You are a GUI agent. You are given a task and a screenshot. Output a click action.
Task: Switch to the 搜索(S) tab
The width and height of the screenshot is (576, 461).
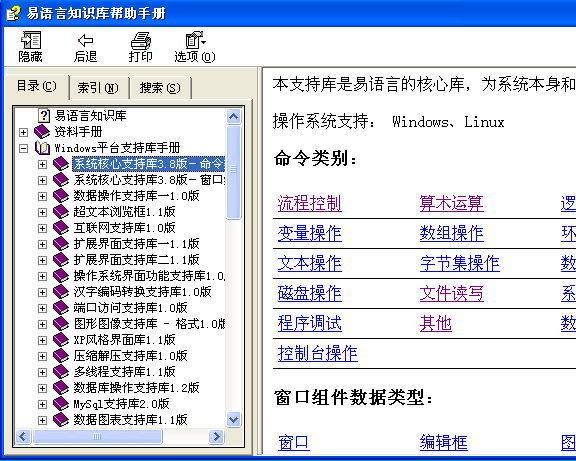tap(160, 88)
